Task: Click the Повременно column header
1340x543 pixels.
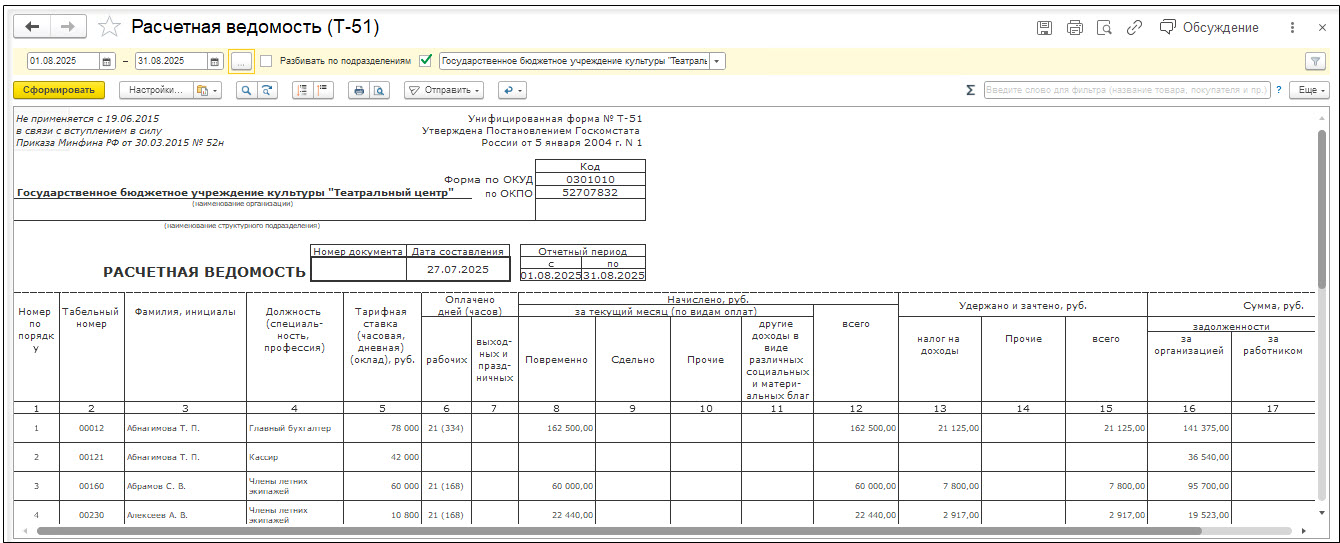Action: point(557,359)
